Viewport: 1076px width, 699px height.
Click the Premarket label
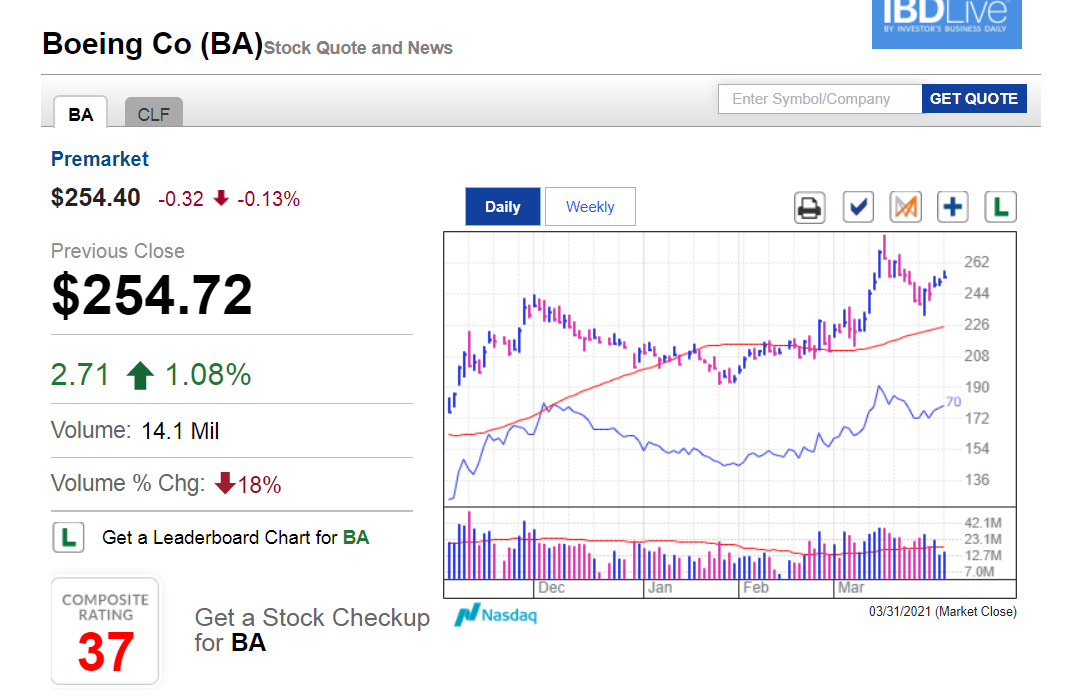(100, 159)
